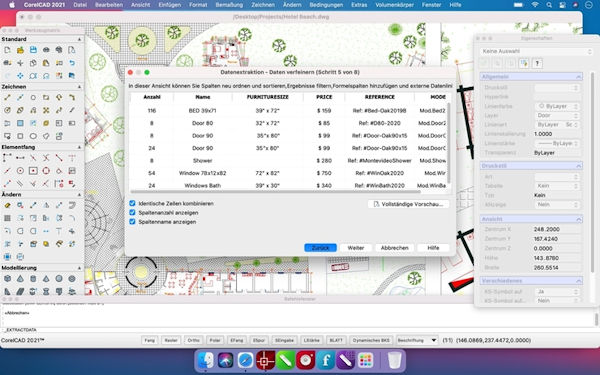600x375 pixels.
Task: Click the 'BED 39x71' name cell
Action: (x=202, y=111)
